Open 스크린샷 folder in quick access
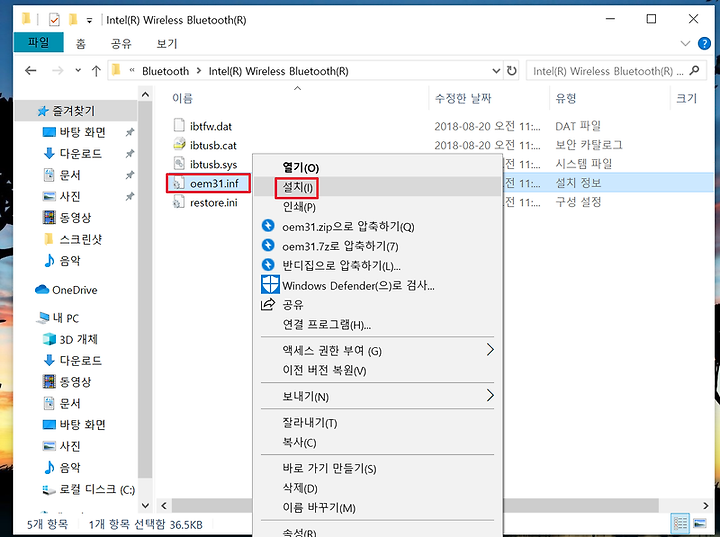Image resolution: width=720 pixels, height=537 pixels. coord(73,239)
